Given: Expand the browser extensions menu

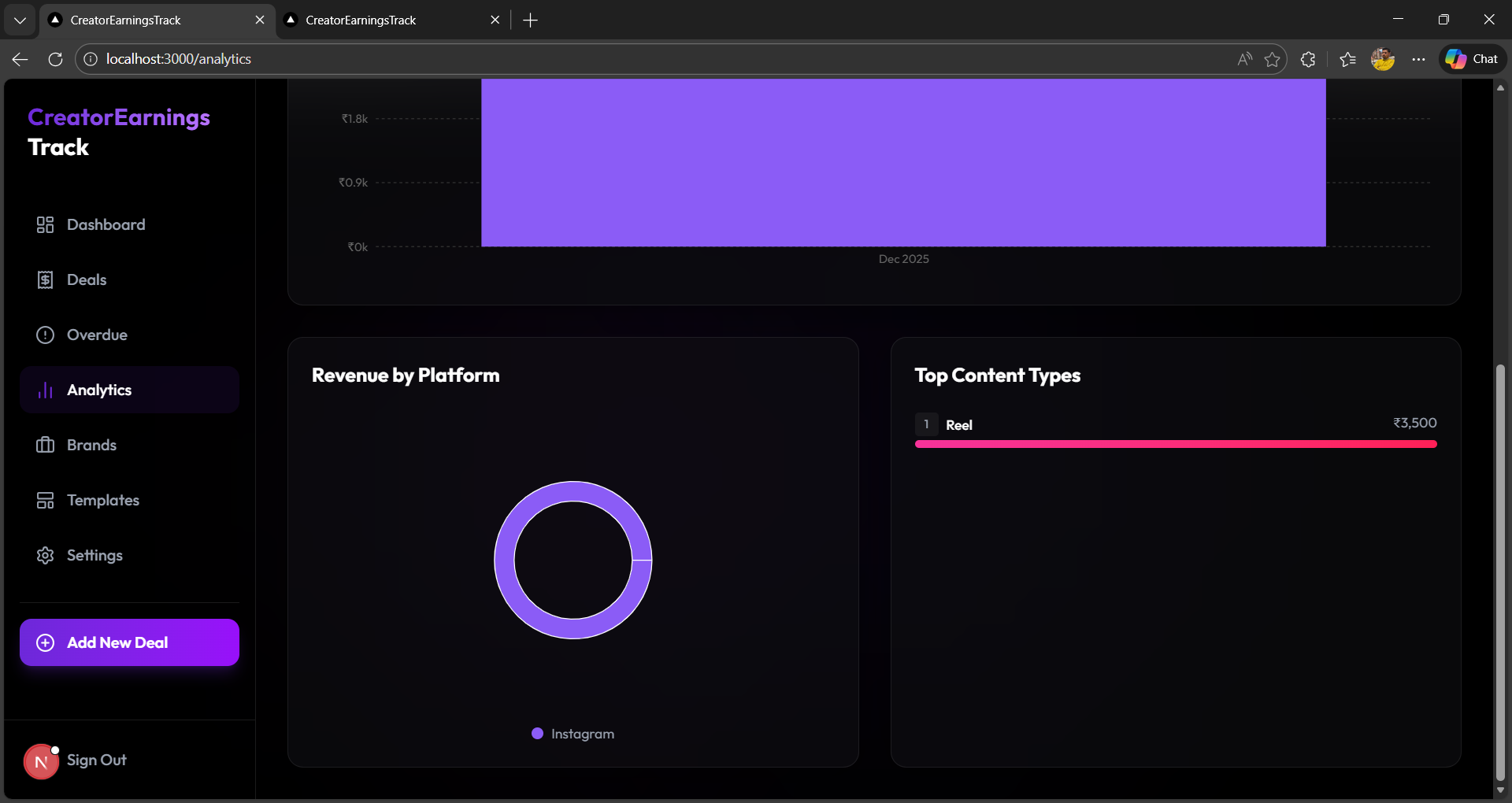Looking at the screenshot, I should [x=1307, y=58].
